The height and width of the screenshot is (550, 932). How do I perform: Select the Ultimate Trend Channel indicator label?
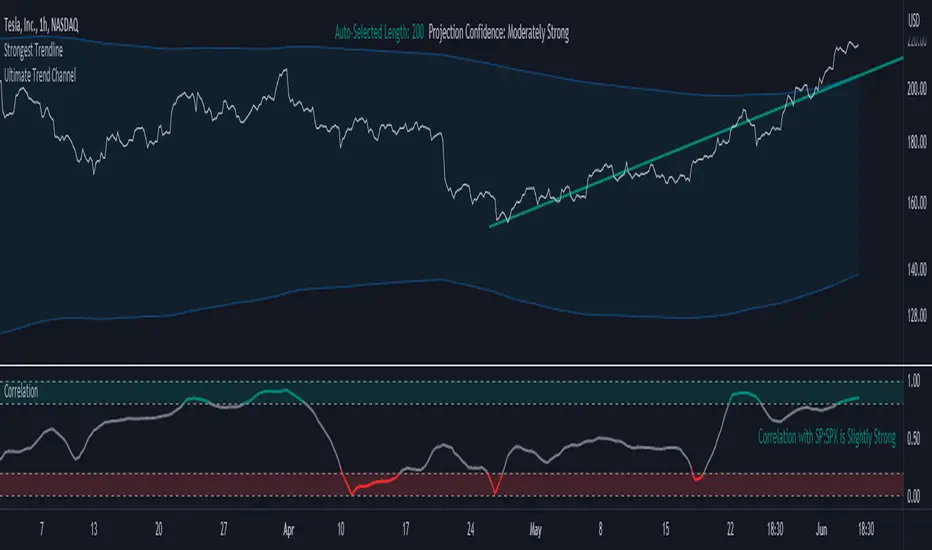40,75
